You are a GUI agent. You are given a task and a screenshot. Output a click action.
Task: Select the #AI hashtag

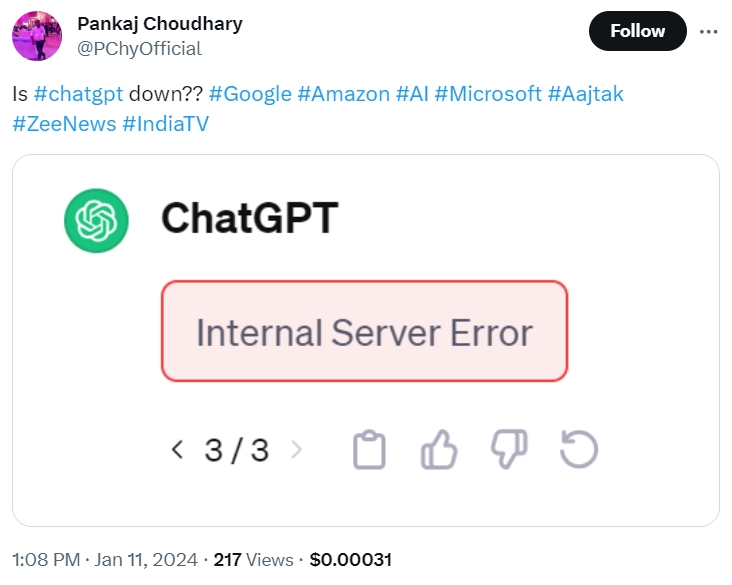click(x=412, y=94)
